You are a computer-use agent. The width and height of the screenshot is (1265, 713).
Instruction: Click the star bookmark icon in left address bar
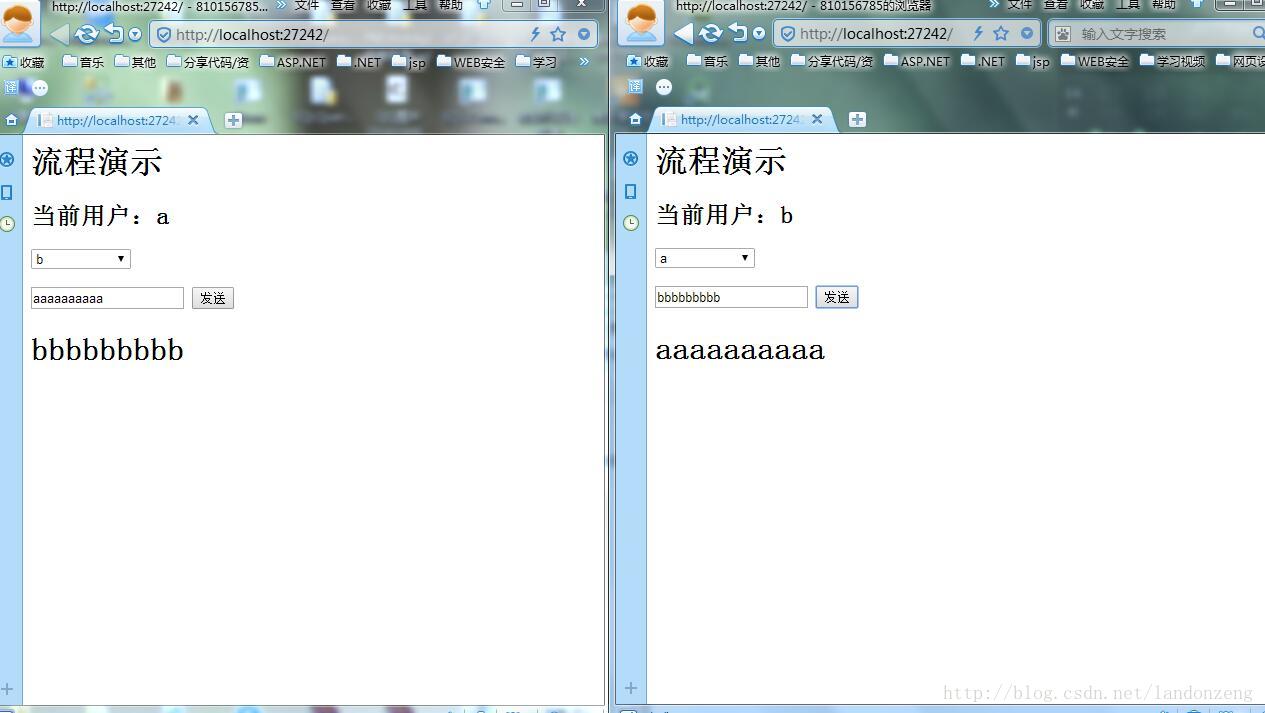(x=558, y=34)
